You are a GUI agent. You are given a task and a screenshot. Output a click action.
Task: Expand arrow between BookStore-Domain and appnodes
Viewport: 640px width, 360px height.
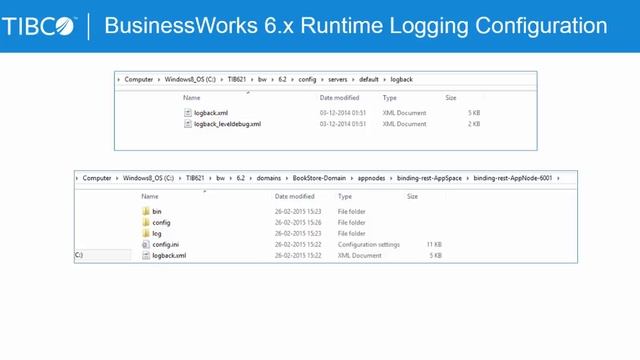(x=352, y=178)
